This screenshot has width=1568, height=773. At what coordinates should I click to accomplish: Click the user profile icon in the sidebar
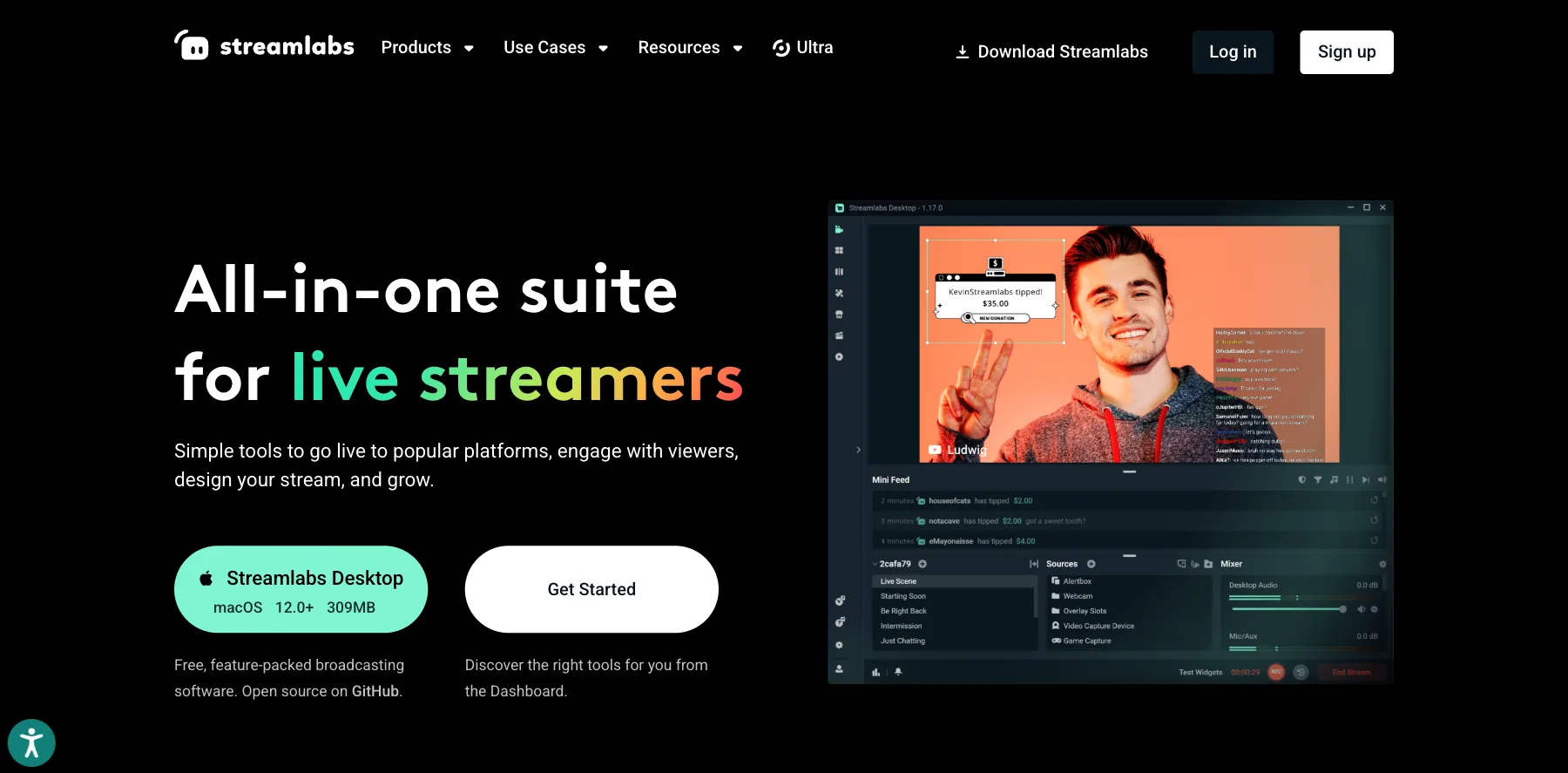tap(839, 668)
